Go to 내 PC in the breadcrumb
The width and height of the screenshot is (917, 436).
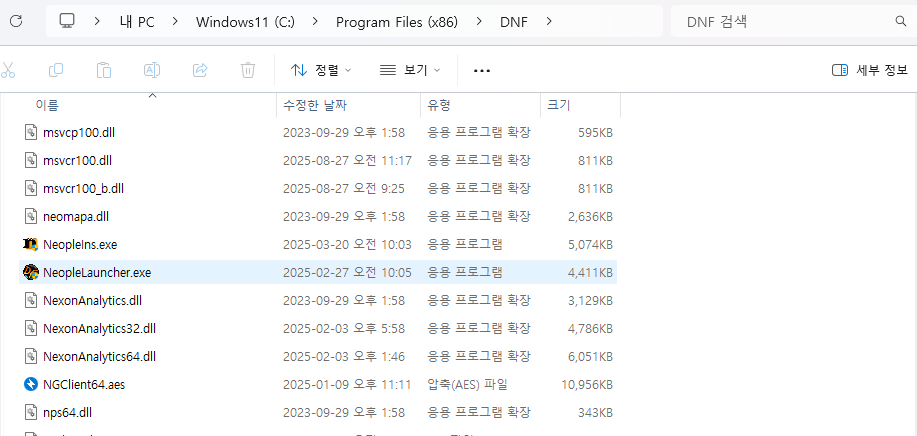[138, 22]
